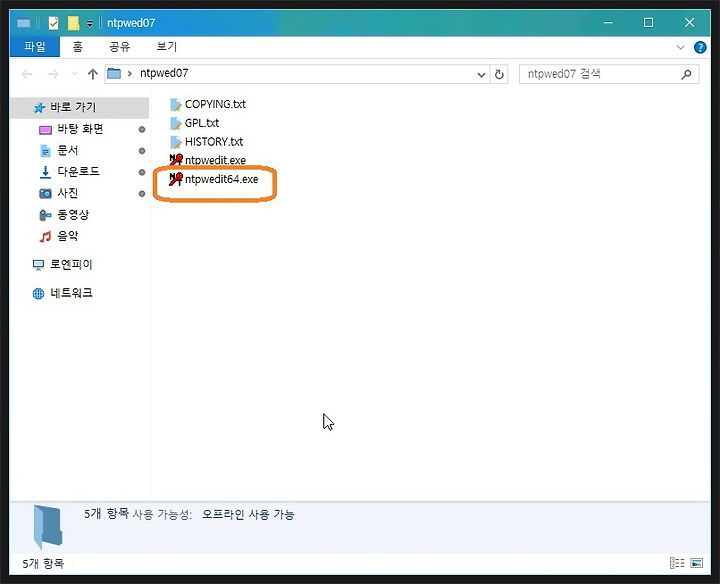Minimize the ntpwed07 window
Viewport: 720px width, 584px height.
click(608, 22)
